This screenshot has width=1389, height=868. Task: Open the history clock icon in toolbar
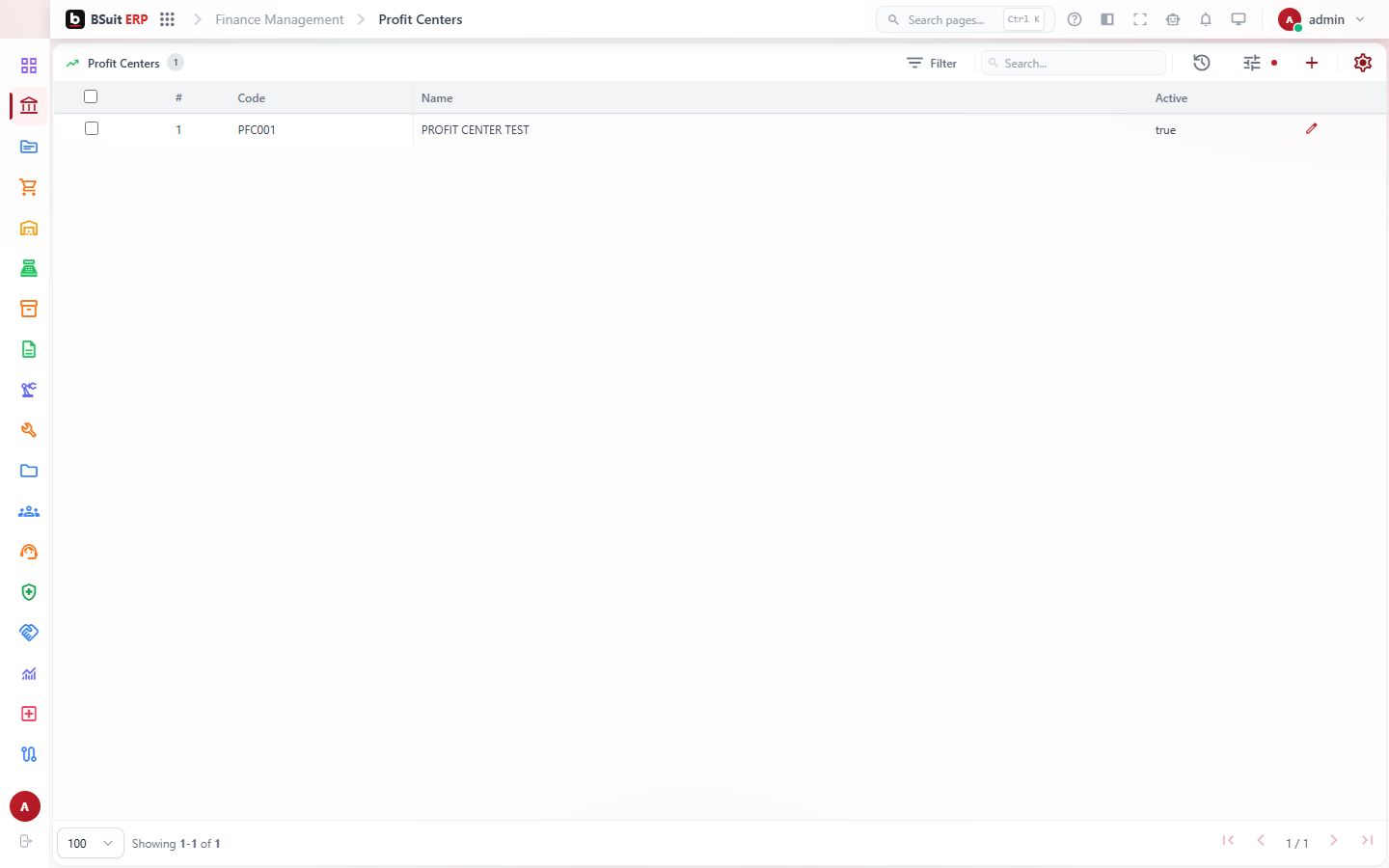[1202, 63]
